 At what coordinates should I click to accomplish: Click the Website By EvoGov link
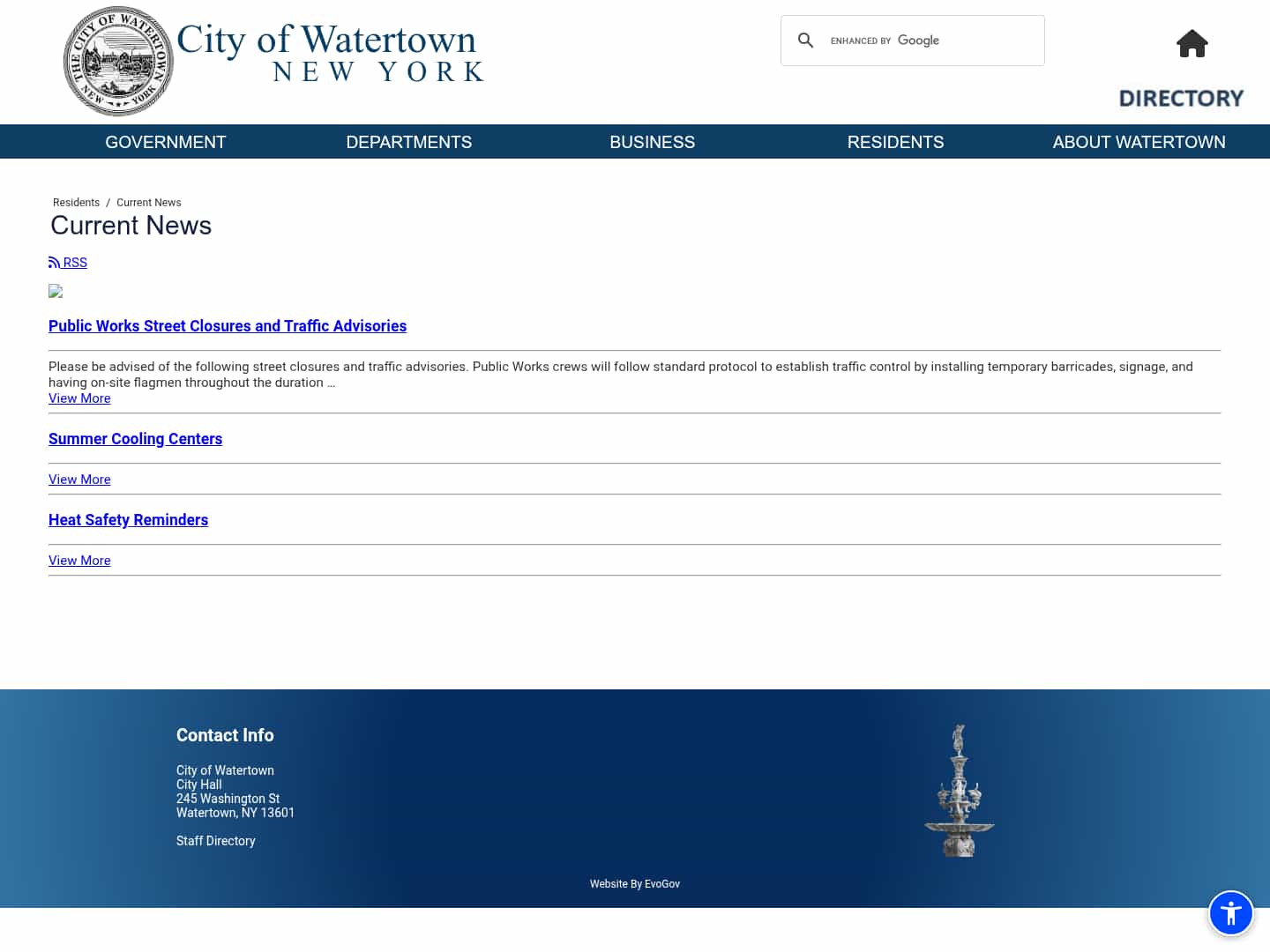tap(635, 884)
